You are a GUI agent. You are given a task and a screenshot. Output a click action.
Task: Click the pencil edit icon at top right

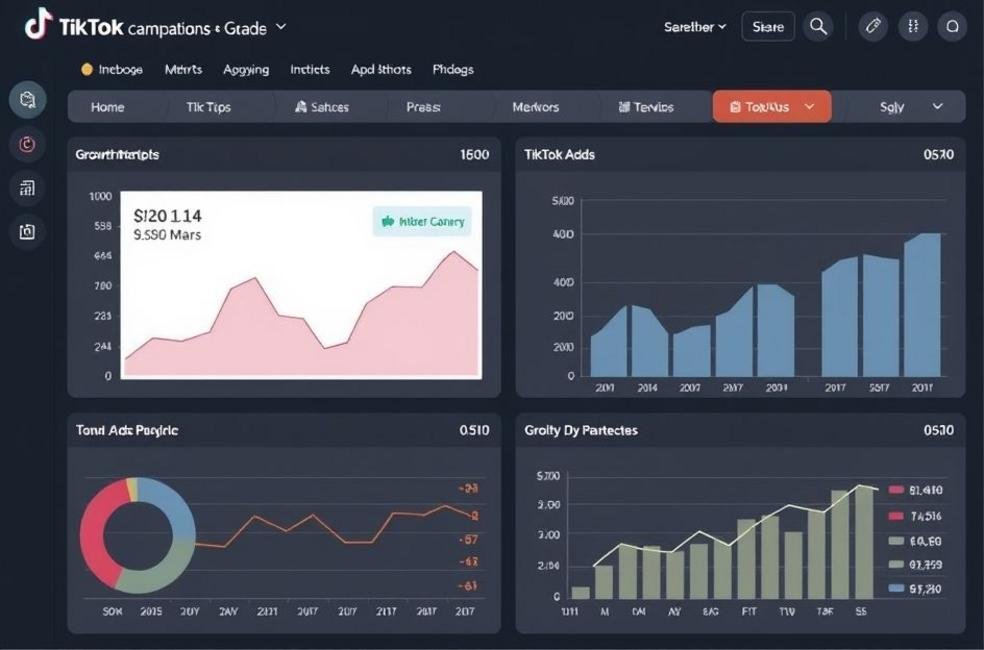[872, 26]
